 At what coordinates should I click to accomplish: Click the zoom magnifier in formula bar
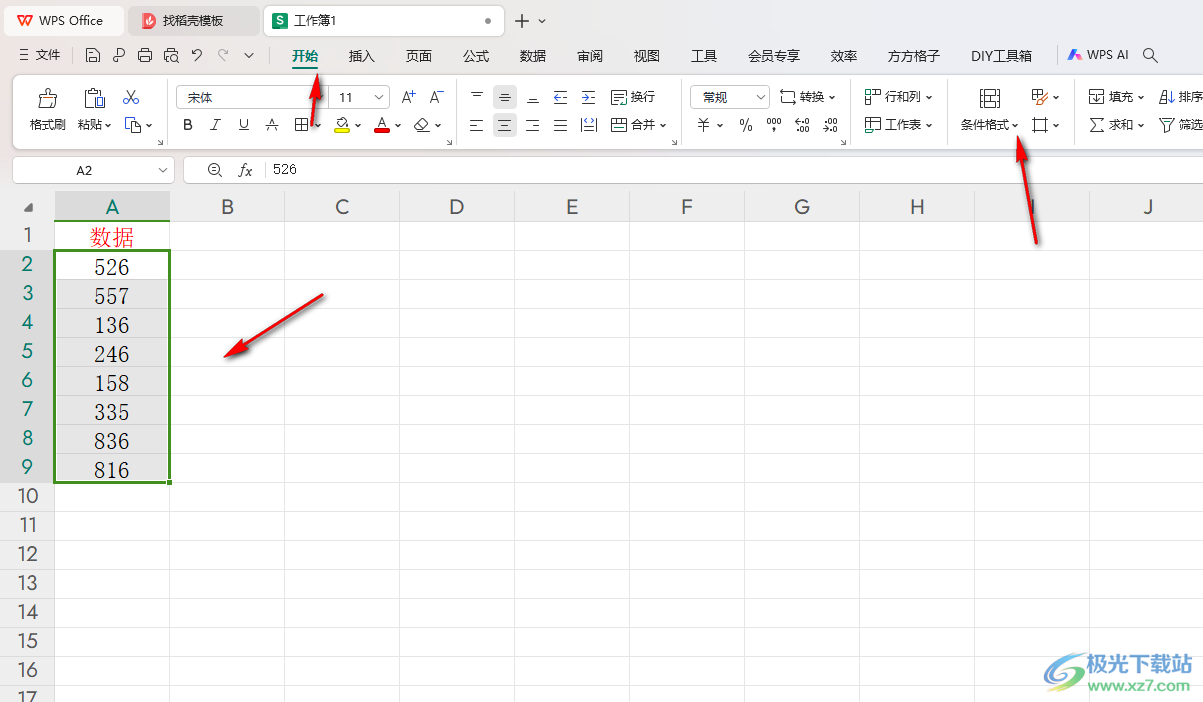(x=214, y=170)
